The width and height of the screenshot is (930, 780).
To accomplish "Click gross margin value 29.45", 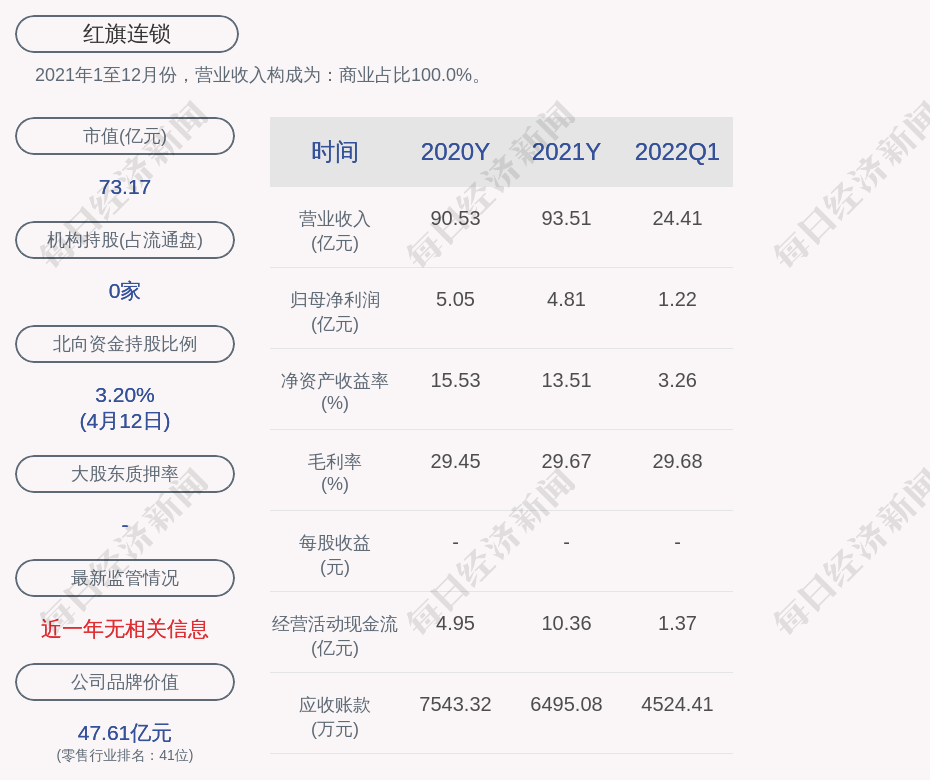I will coord(455,461).
